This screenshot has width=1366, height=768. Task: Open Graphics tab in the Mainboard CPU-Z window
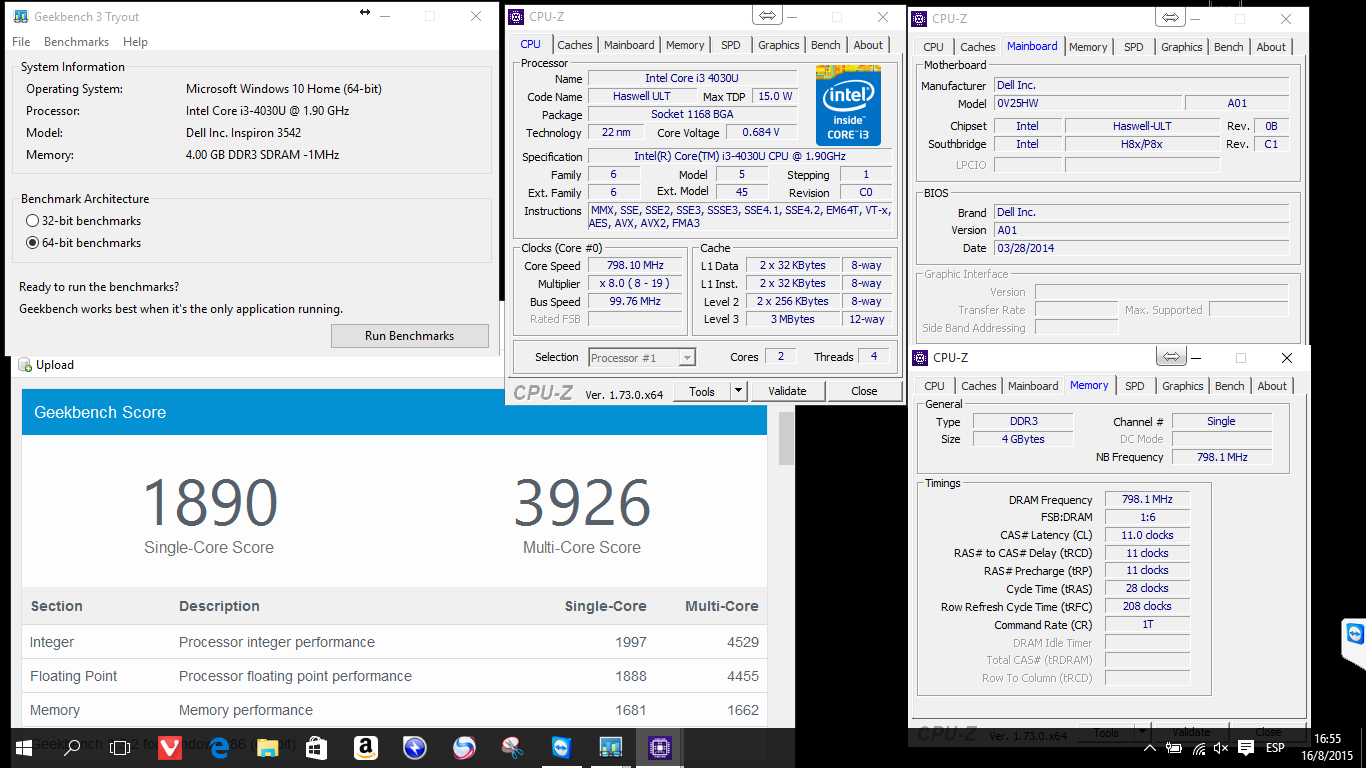[1182, 47]
